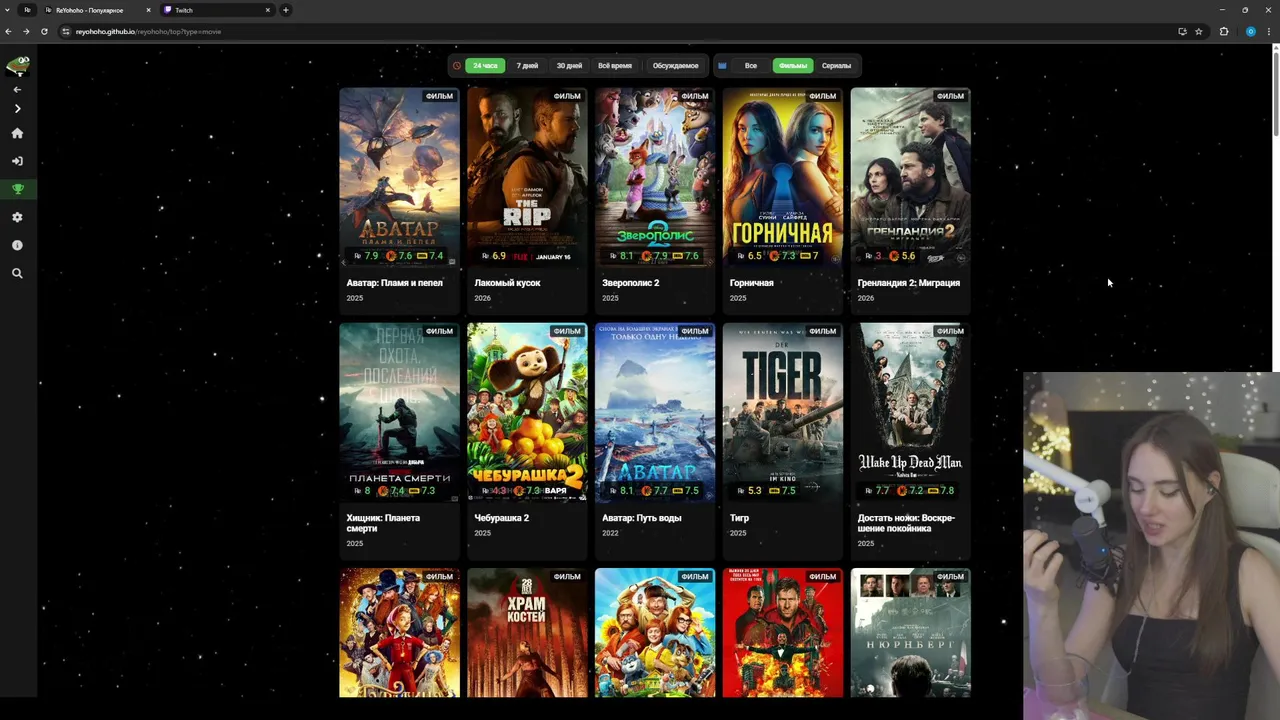This screenshot has width=1280, height=720.
Task: Click the page vertical scrollbar thumb
Action: 1275,92
